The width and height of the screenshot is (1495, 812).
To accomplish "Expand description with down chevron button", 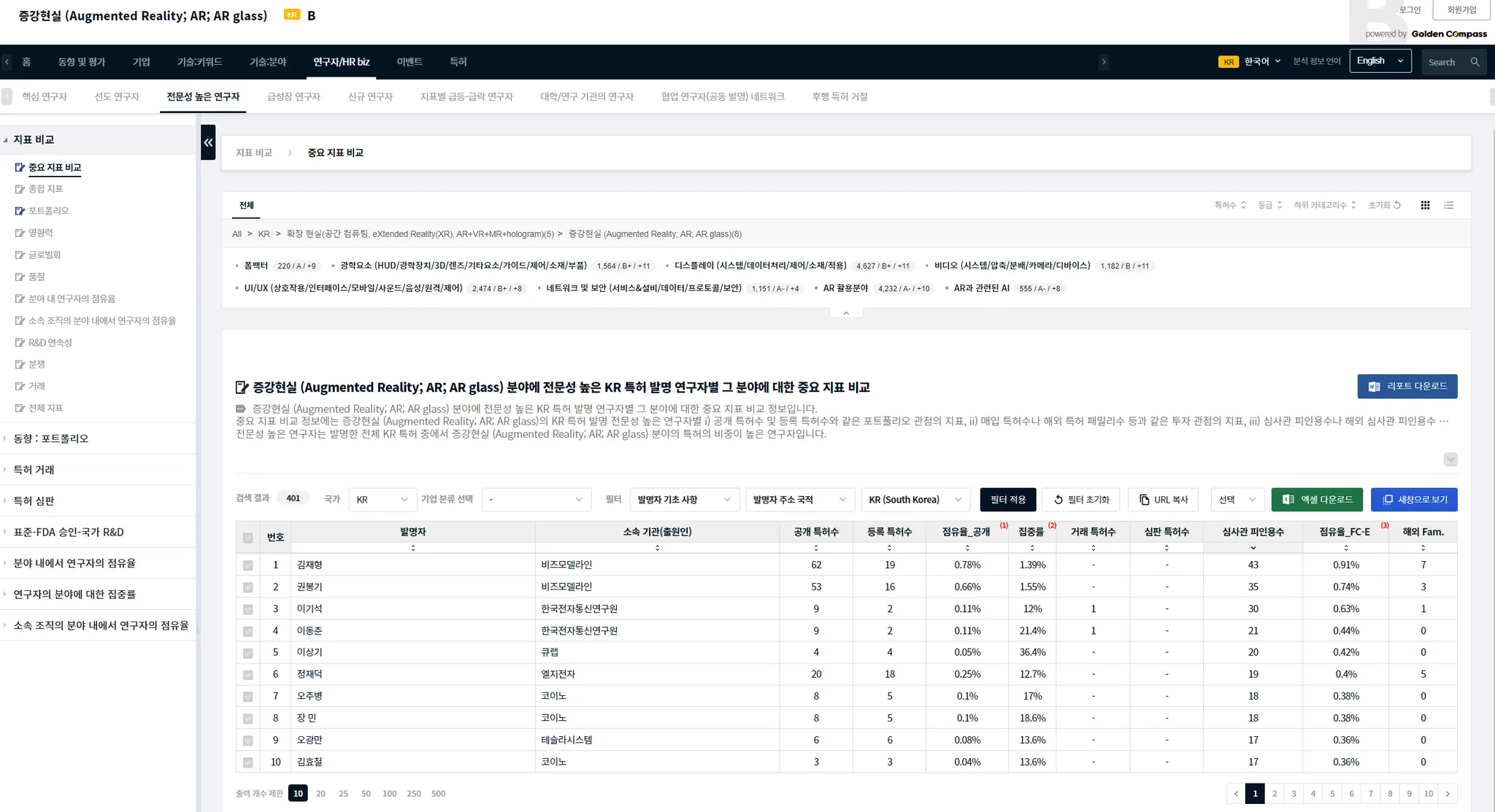I will coord(1450,459).
